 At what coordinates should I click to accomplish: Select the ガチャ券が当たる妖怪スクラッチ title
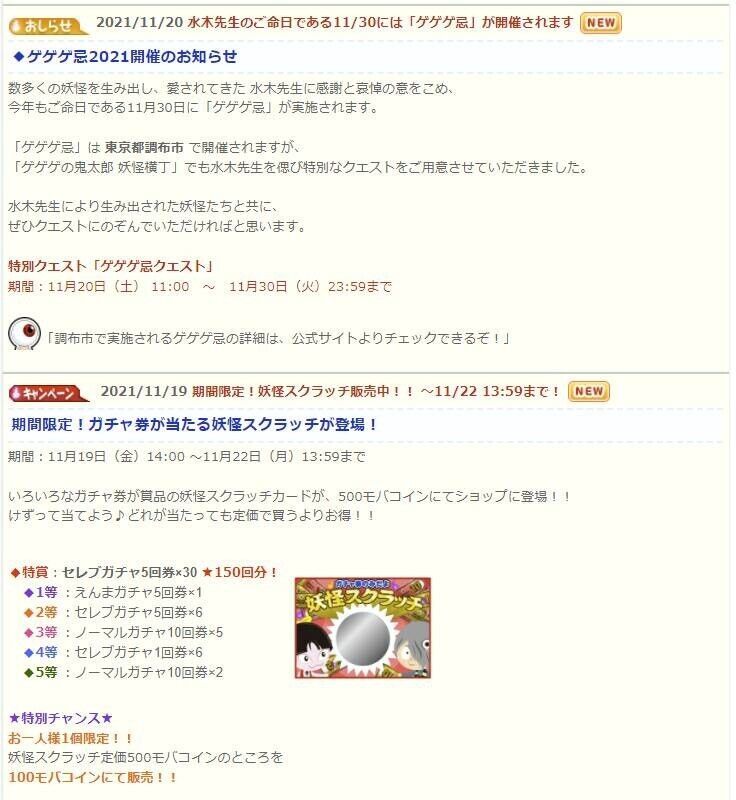pos(194,424)
